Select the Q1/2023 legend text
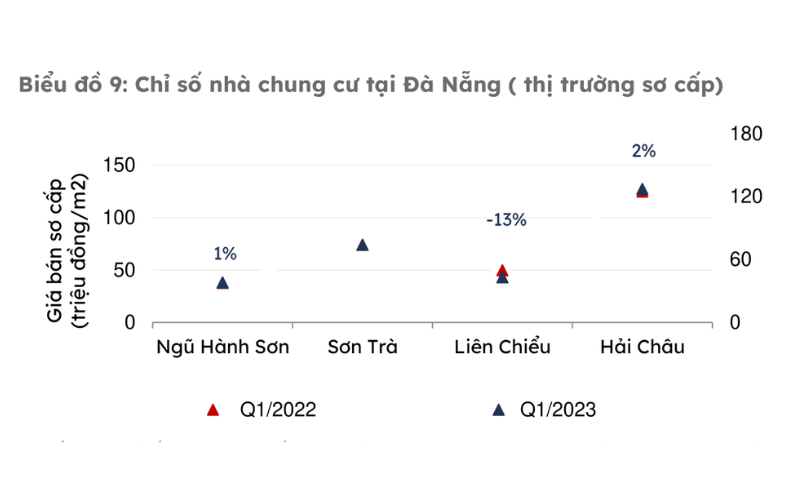The image size is (800, 500). pyautogui.click(x=558, y=410)
